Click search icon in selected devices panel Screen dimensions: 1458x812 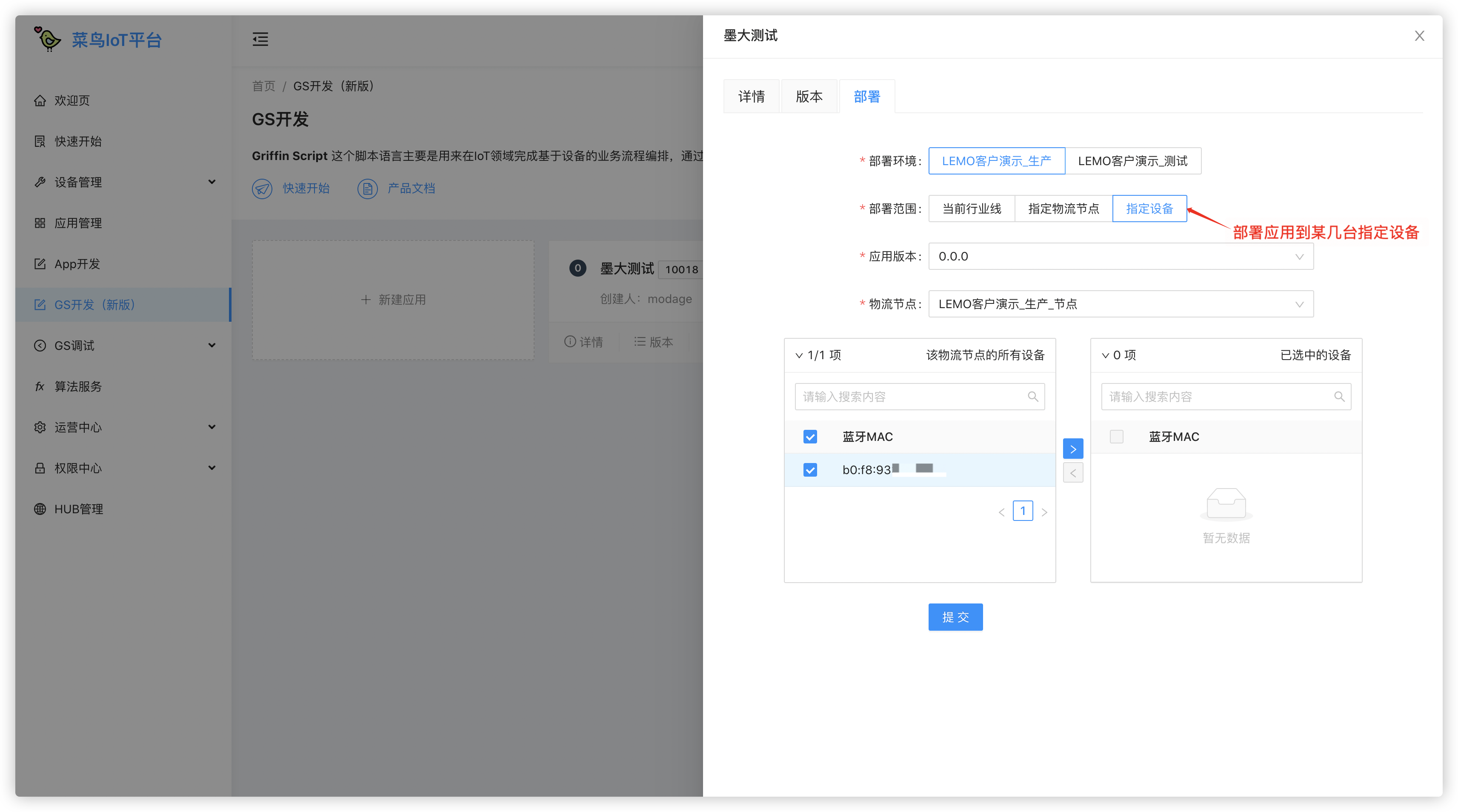1338,397
